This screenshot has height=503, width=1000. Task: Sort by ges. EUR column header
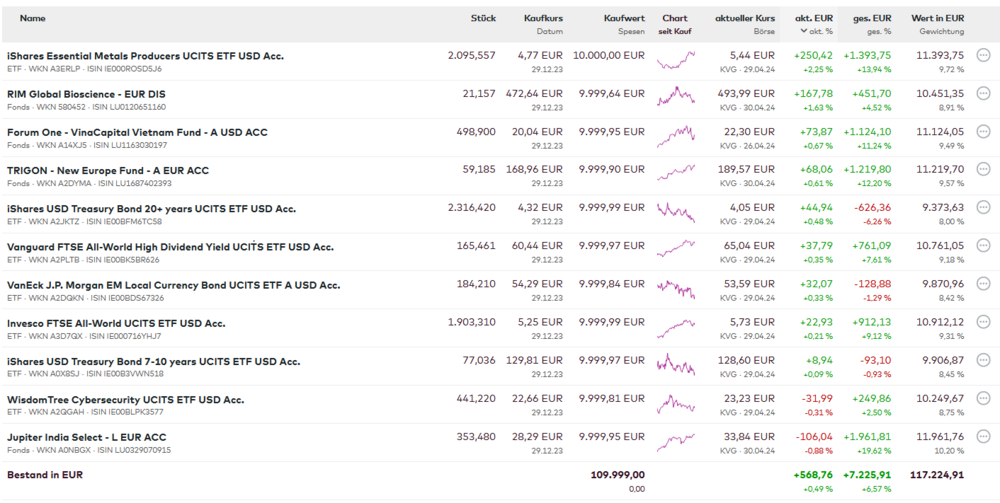pos(871,18)
